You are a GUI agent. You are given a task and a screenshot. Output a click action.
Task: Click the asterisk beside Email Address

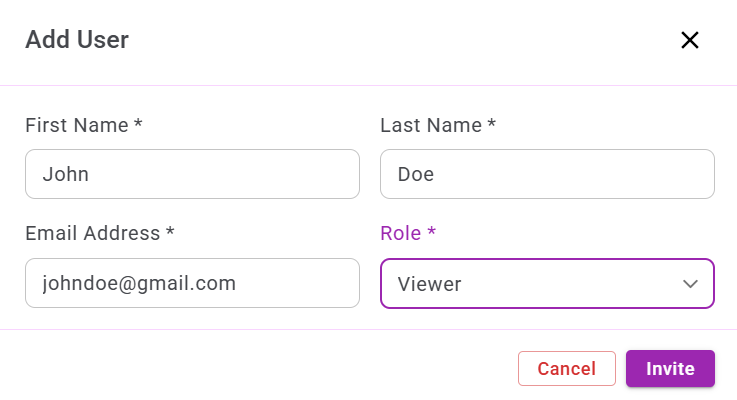click(170, 232)
